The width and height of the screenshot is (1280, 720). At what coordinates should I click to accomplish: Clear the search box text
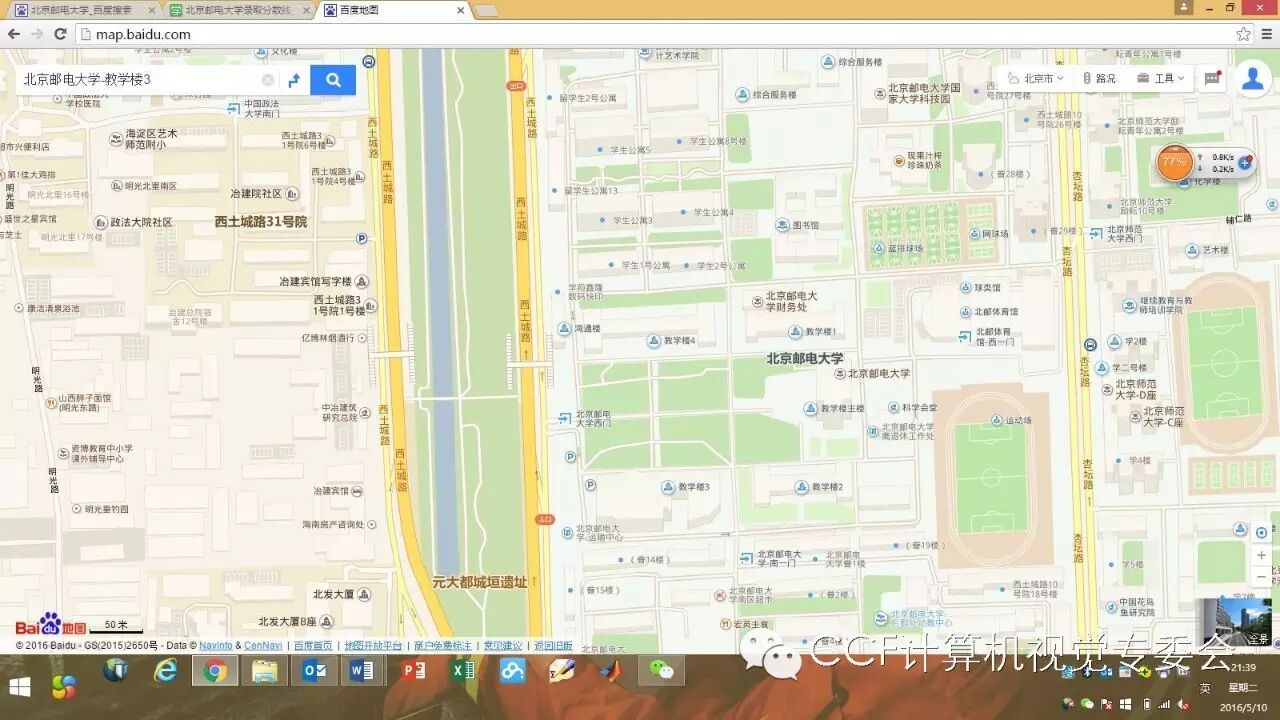coord(268,80)
